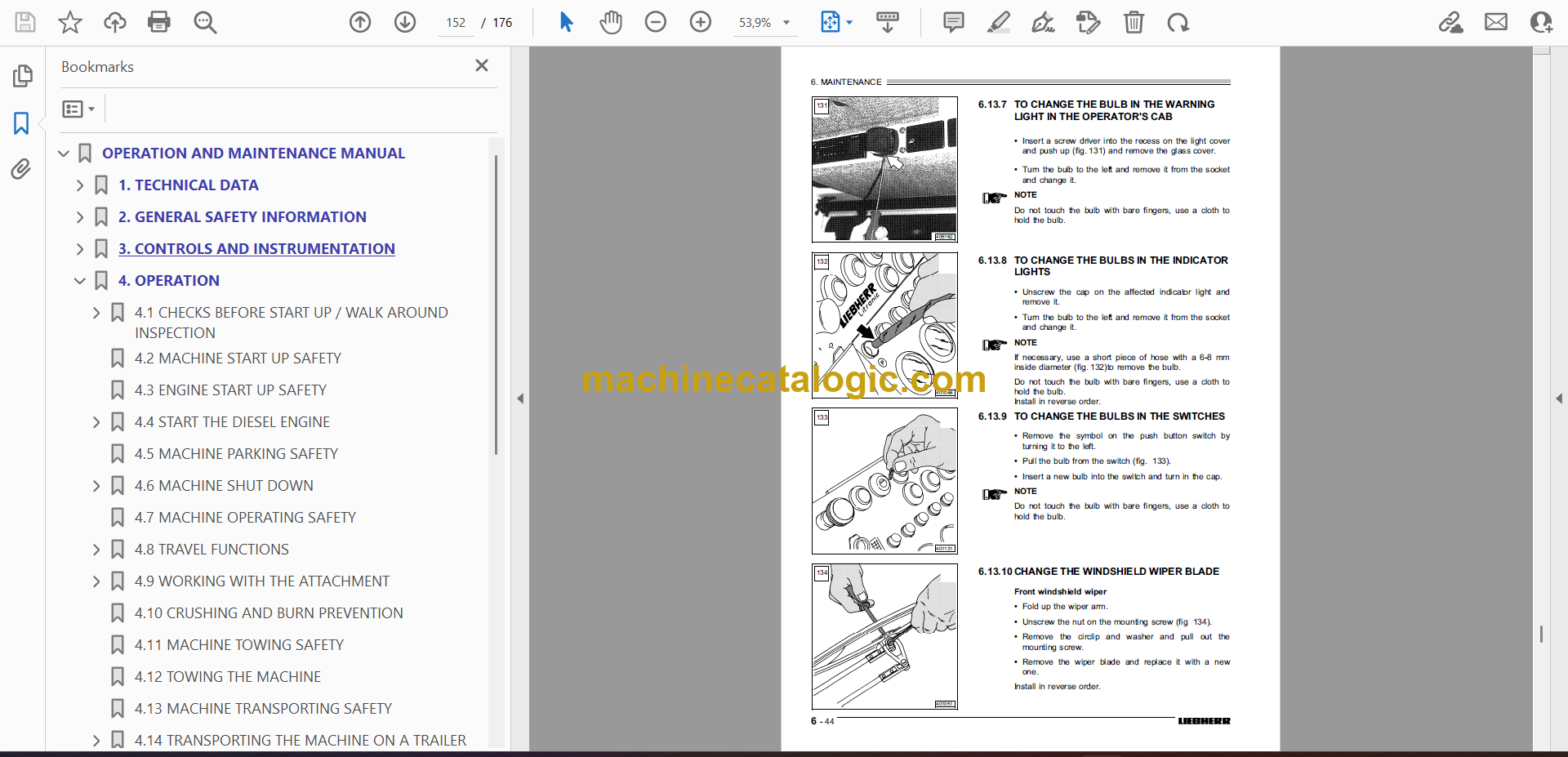This screenshot has width=1568, height=757.
Task: Open 4.11 Machine Towing Safety
Action: 239,645
